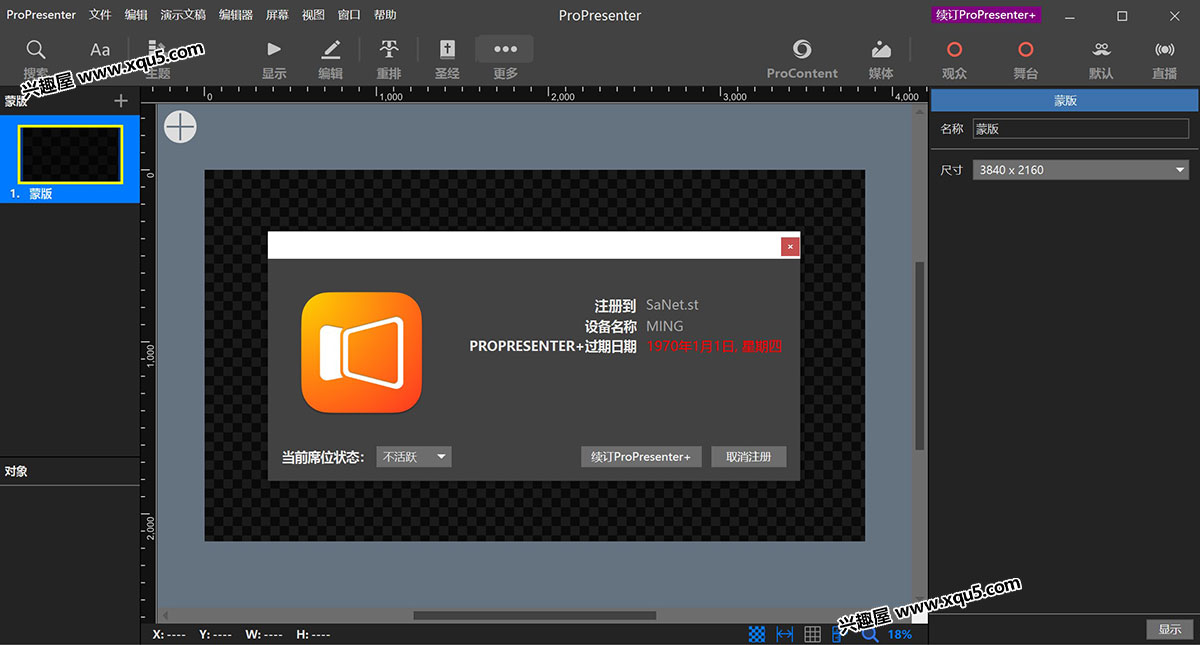Toggle the checkerboard transparency background icon
This screenshot has width=1200, height=645.
click(x=758, y=634)
